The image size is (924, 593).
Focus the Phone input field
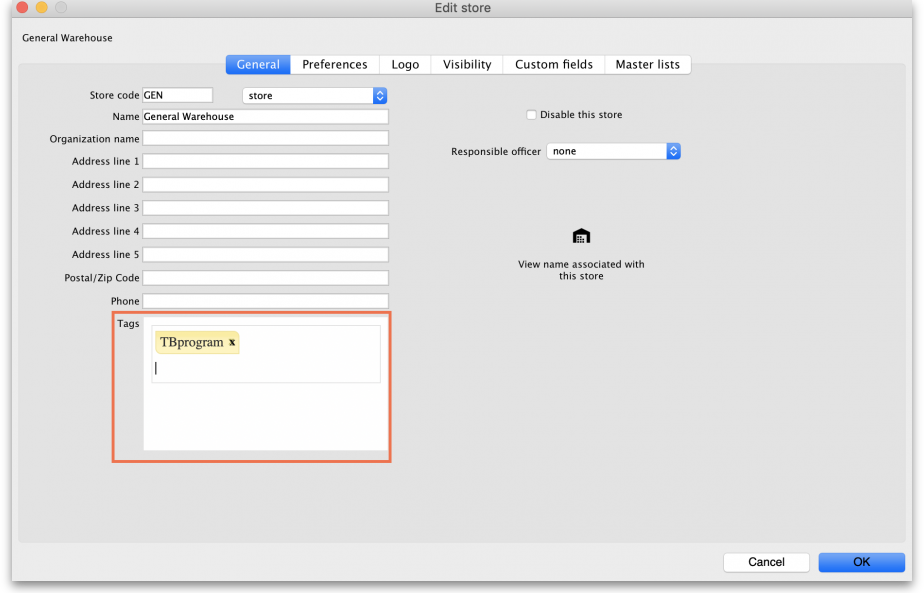(x=265, y=301)
